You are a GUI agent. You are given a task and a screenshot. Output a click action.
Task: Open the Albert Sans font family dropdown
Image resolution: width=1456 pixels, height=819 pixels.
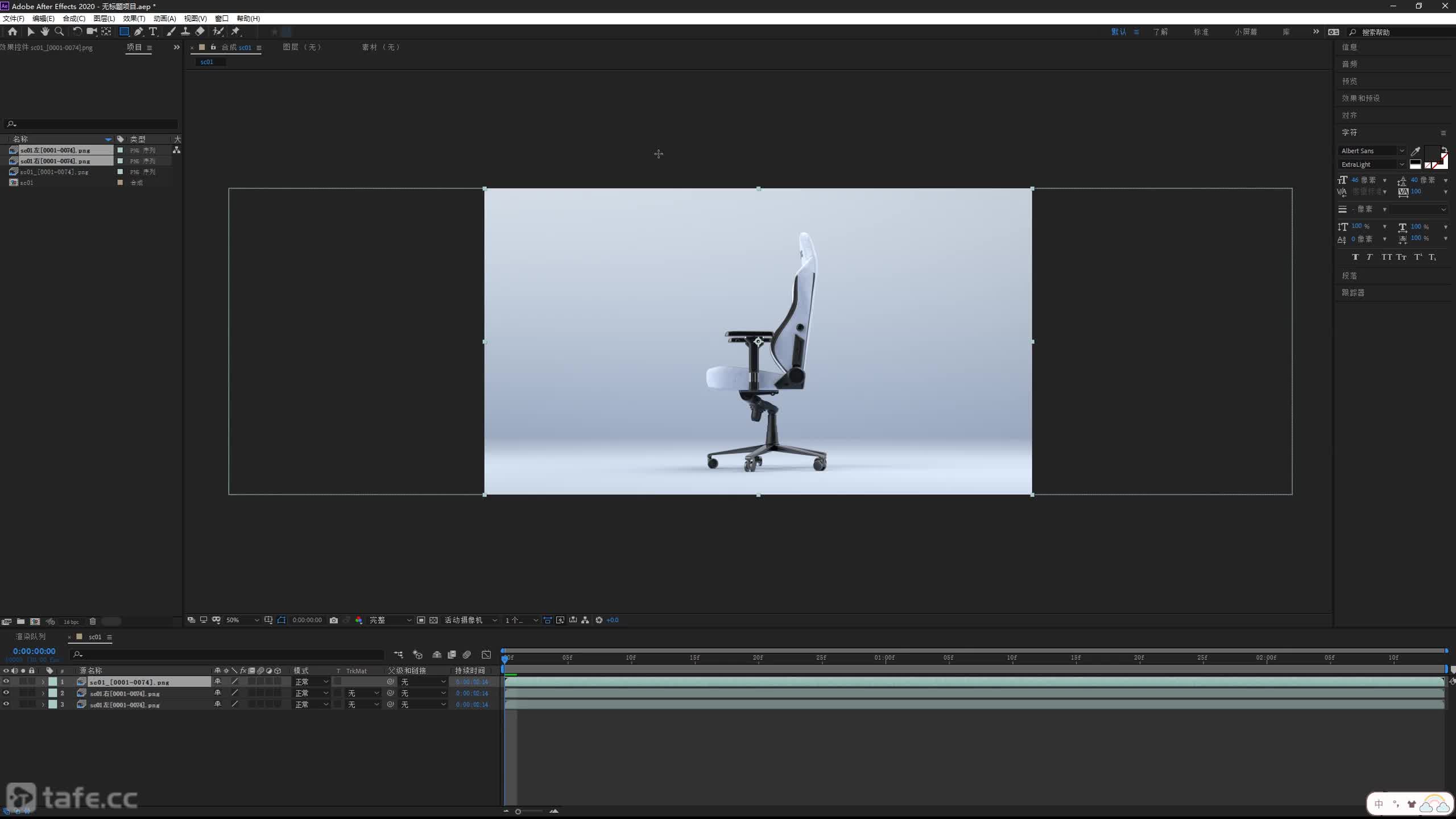[x=1372, y=151]
